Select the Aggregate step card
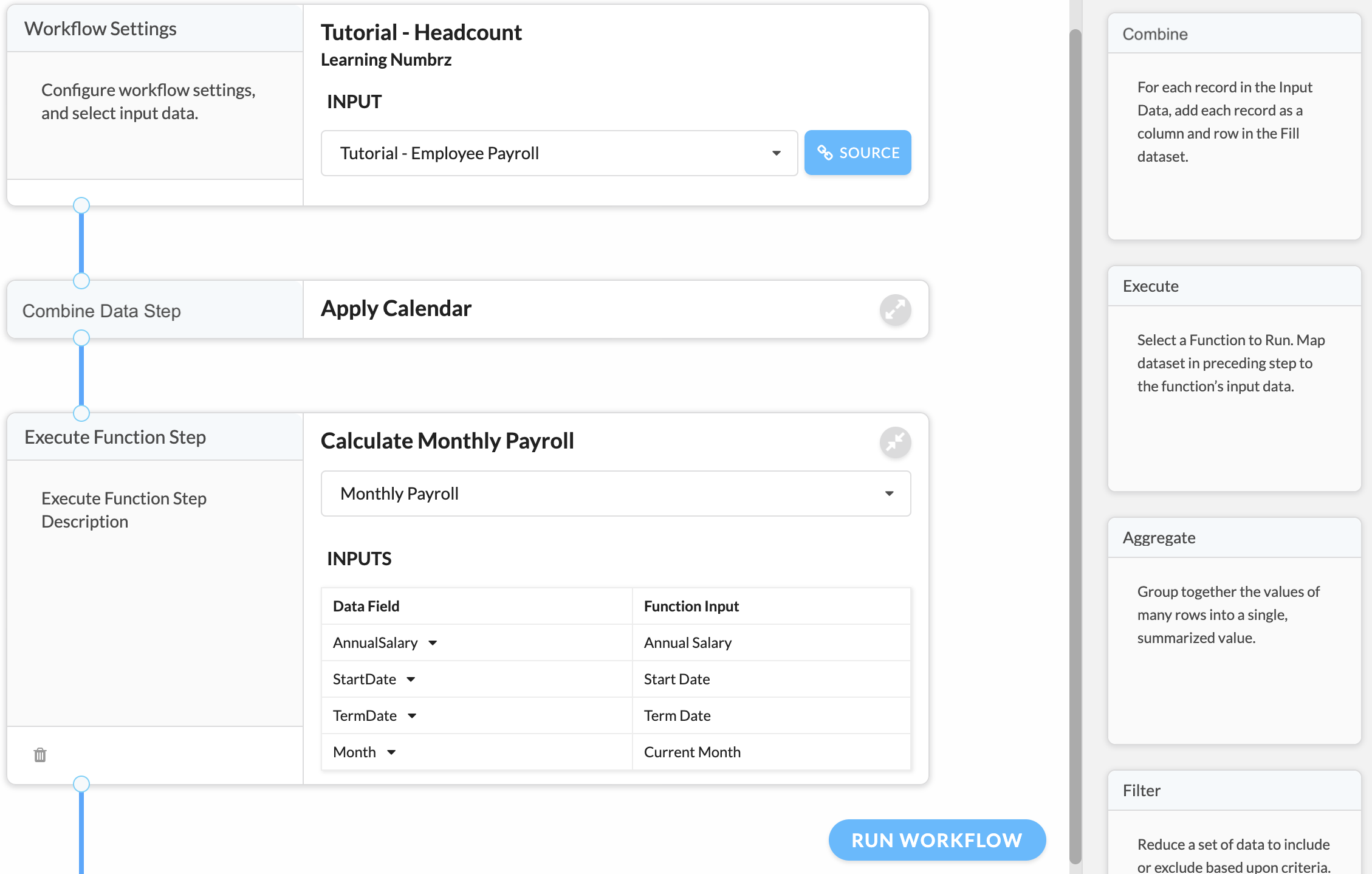This screenshot has height=874, width=1372. [x=1234, y=631]
